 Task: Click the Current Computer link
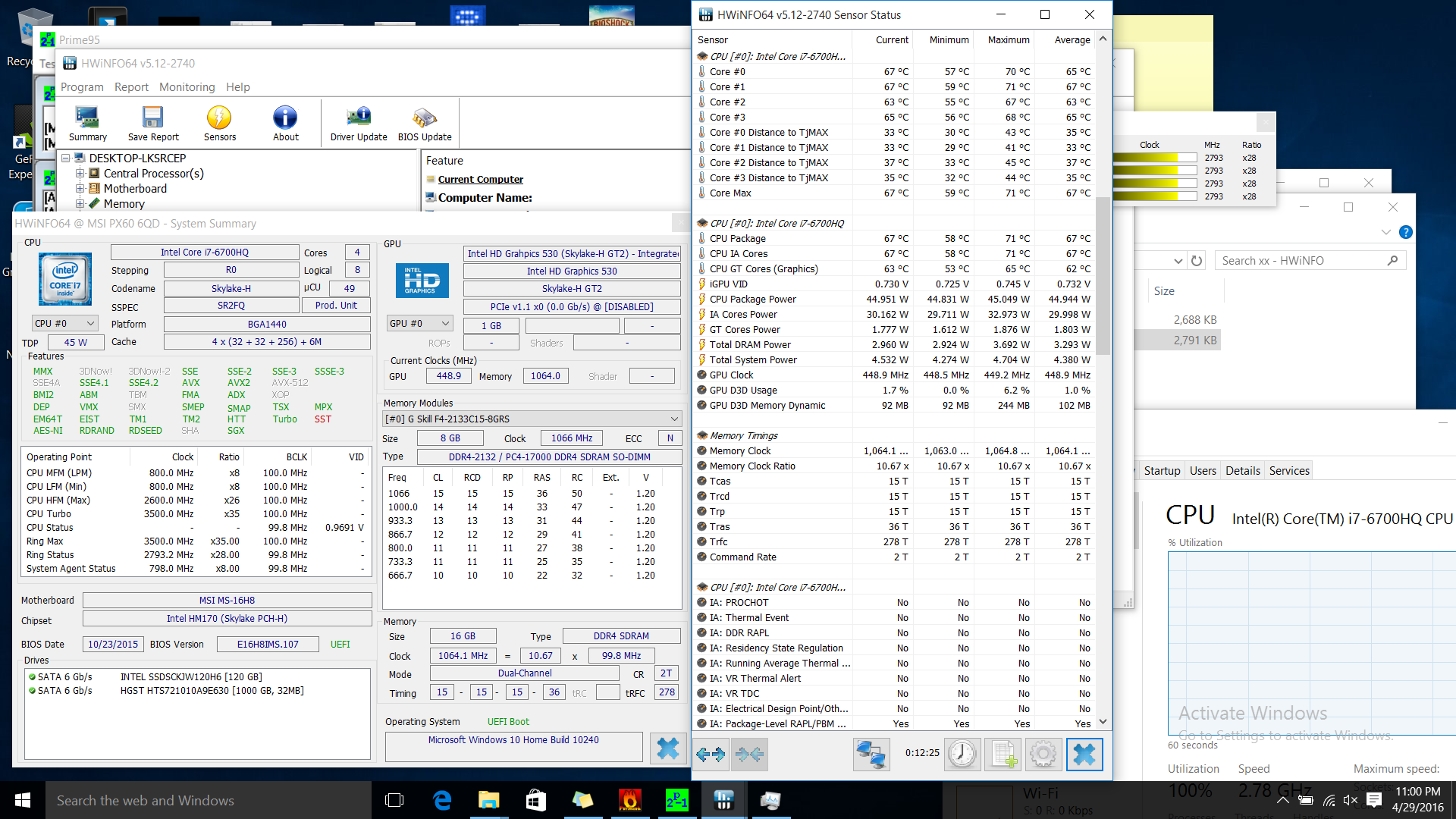480,180
